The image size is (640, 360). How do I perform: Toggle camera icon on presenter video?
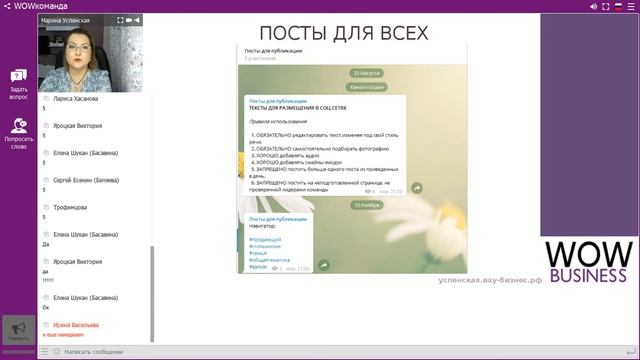click(129, 20)
